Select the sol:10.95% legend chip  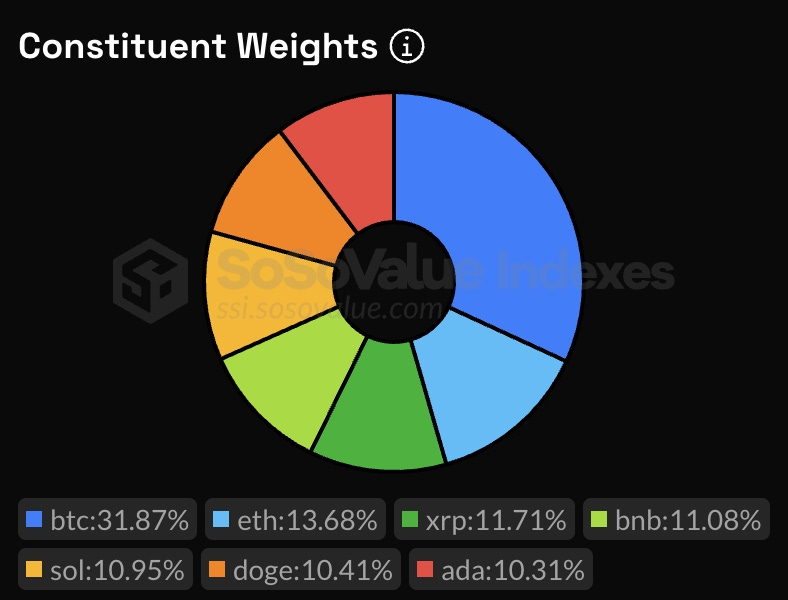click(105, 569)
